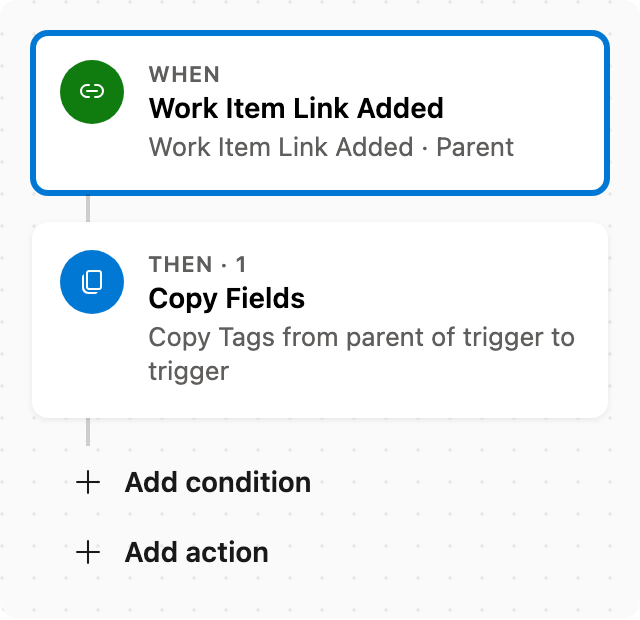Select the Work Item Link Added trigger card
The height and width of the screenshot is (620, 640).
tap(320, 113)
